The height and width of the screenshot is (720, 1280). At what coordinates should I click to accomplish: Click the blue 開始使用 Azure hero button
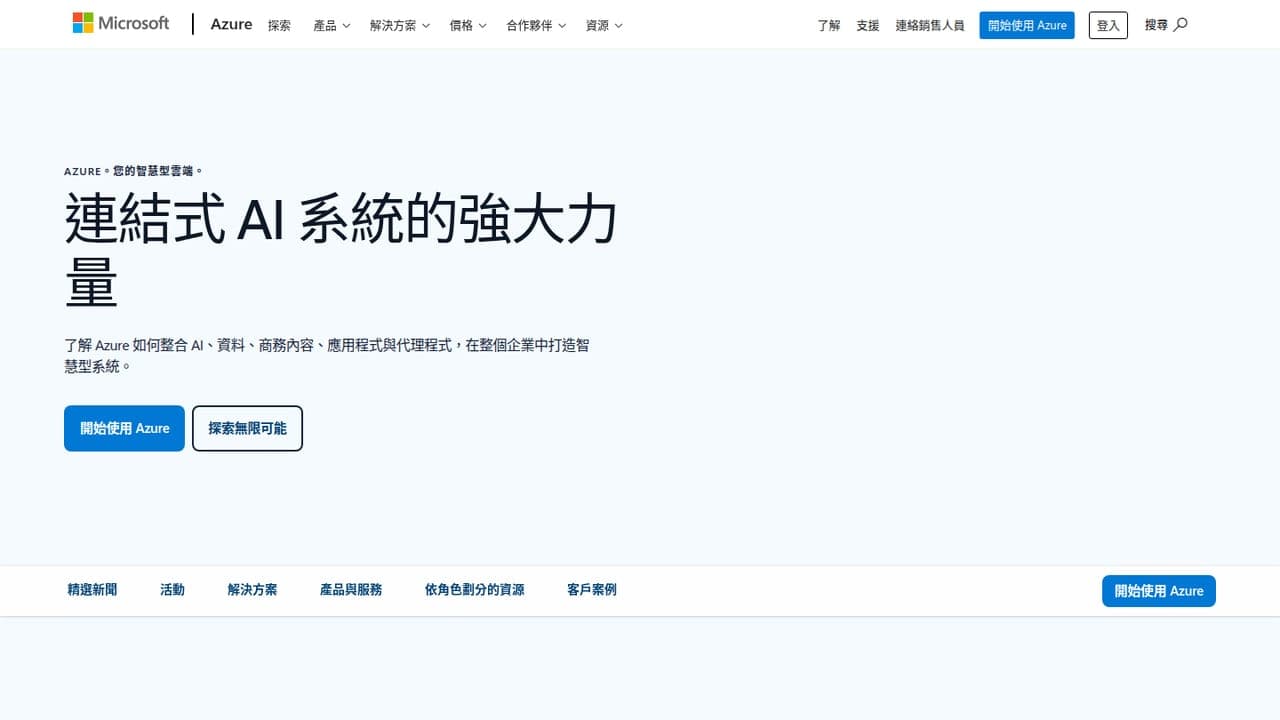click(124, 428)
